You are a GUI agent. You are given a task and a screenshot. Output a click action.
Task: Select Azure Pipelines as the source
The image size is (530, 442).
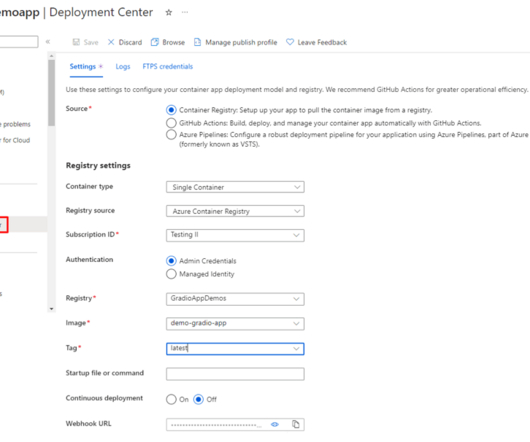tap(171, 134)
